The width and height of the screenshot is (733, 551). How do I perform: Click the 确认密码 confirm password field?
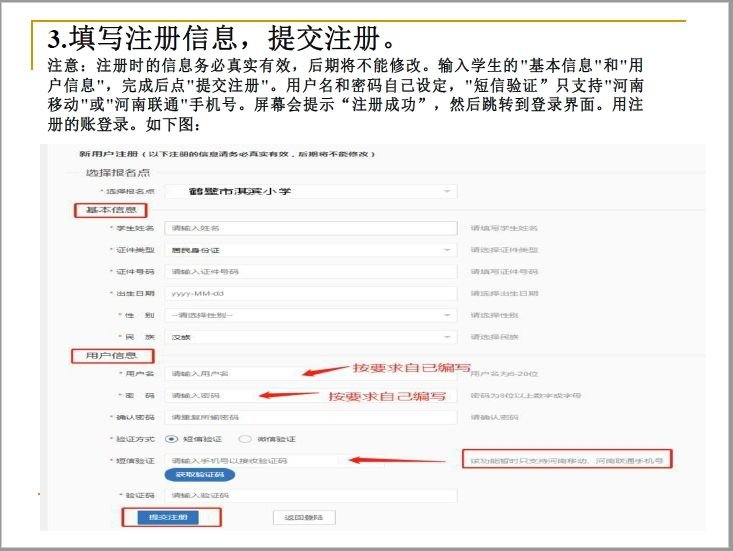coord(310,417)
